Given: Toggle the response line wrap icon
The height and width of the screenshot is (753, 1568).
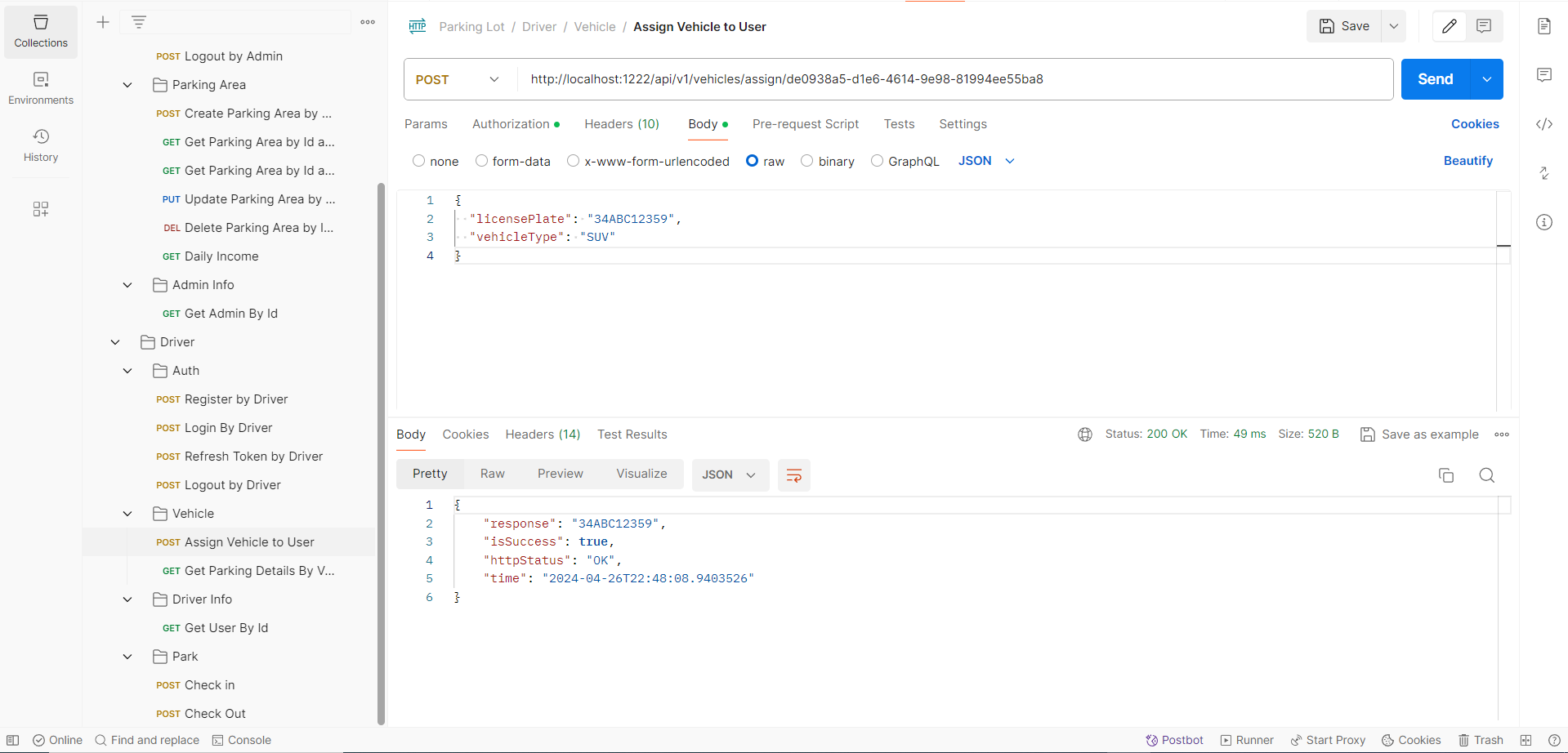Looking at the screenshot, I should click(793, 475).
